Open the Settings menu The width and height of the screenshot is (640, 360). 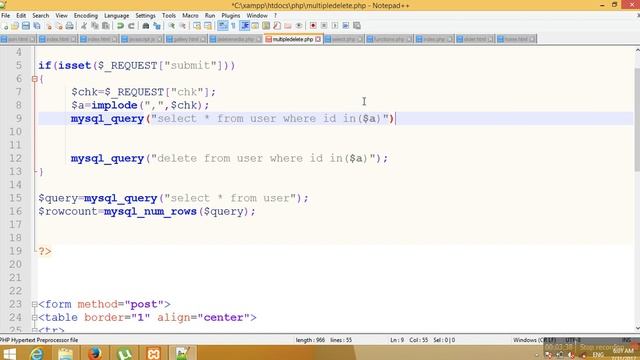coord(145,16)
